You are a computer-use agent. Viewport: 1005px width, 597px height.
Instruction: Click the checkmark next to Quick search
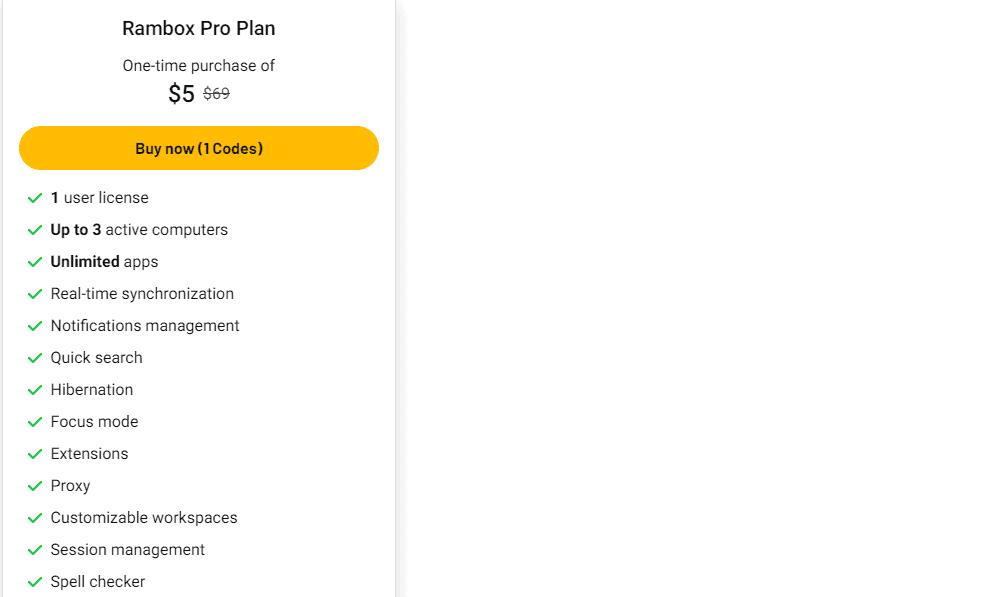pos(35,358)
